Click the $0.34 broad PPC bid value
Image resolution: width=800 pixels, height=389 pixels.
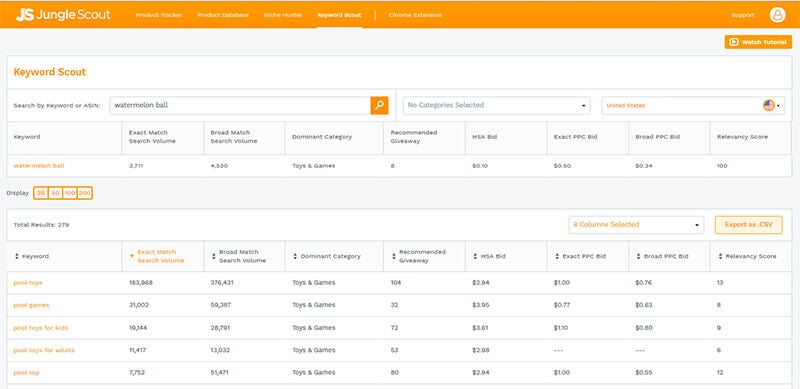click(643, 166)
